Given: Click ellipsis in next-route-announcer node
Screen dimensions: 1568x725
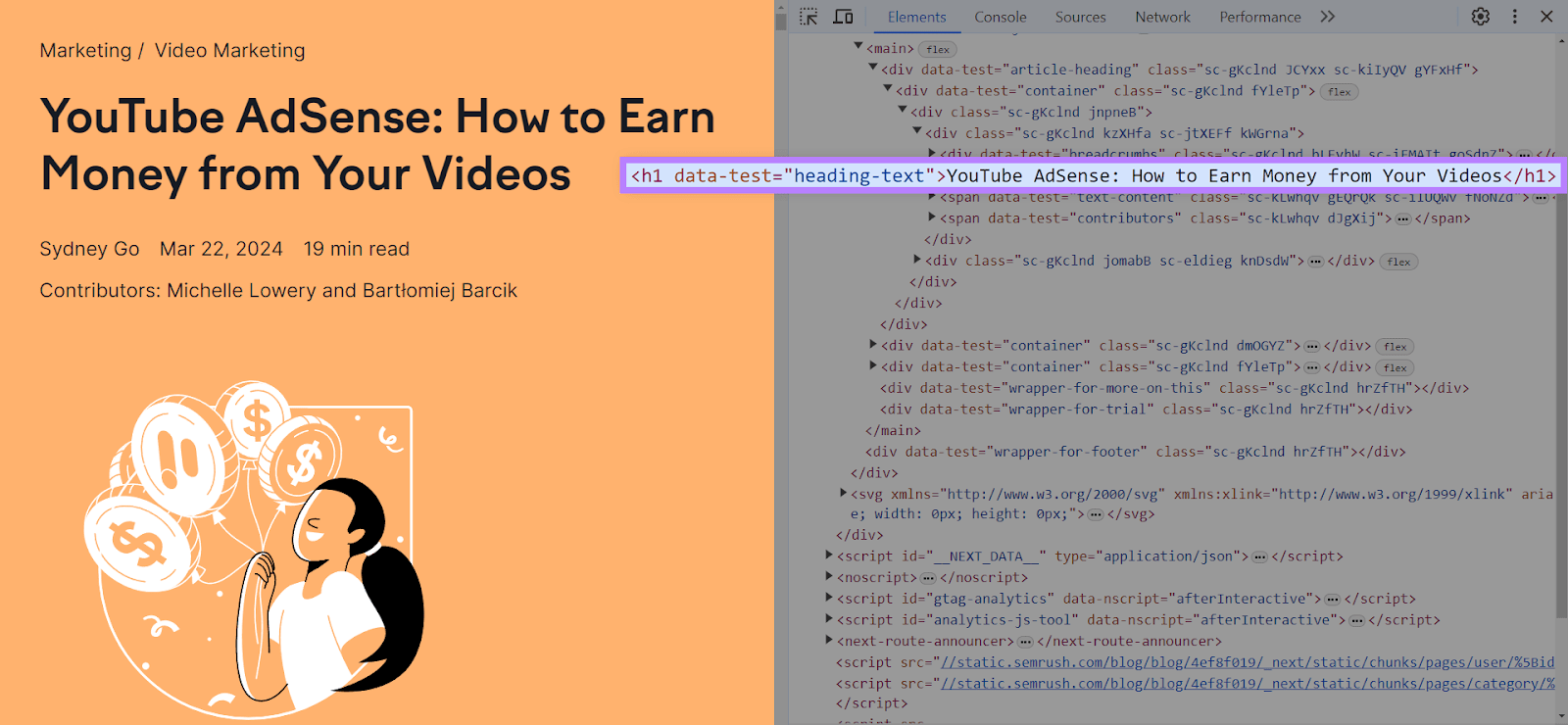Looking at the screenshot, I should point(1025,642).
